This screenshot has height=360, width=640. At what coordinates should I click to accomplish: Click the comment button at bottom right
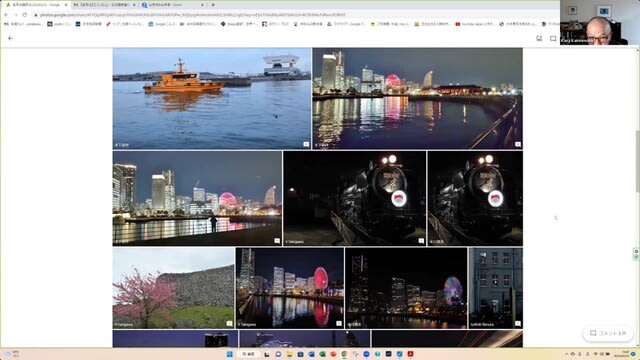click(x=608, y=333)
